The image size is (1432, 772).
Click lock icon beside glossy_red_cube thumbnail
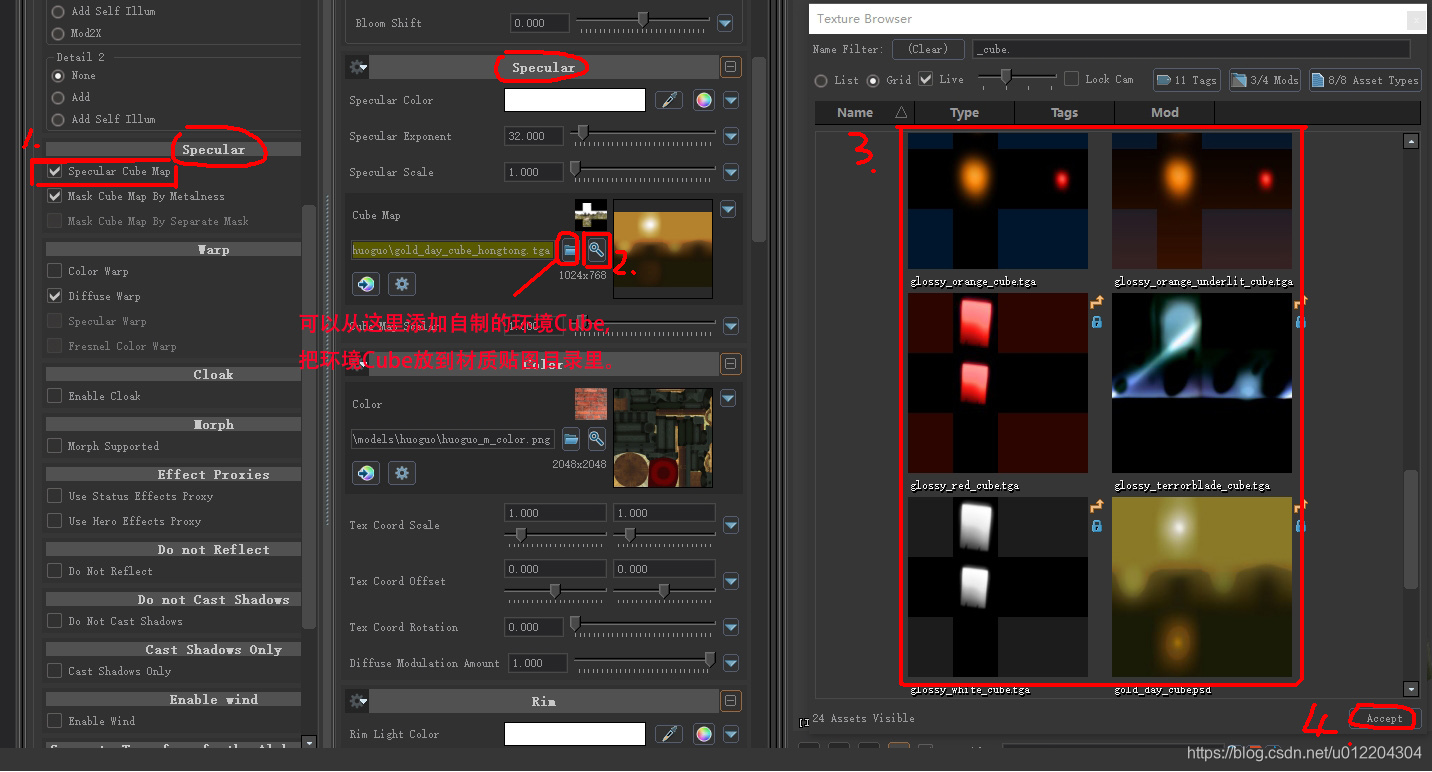point(1096,322)
